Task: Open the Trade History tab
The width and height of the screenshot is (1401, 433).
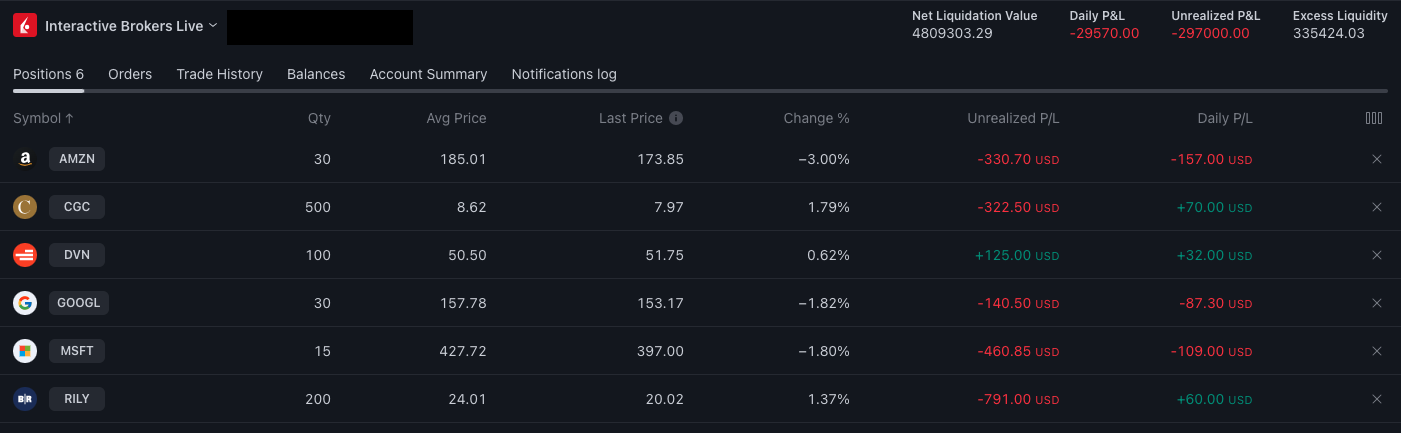Action: tap(219, 74)
